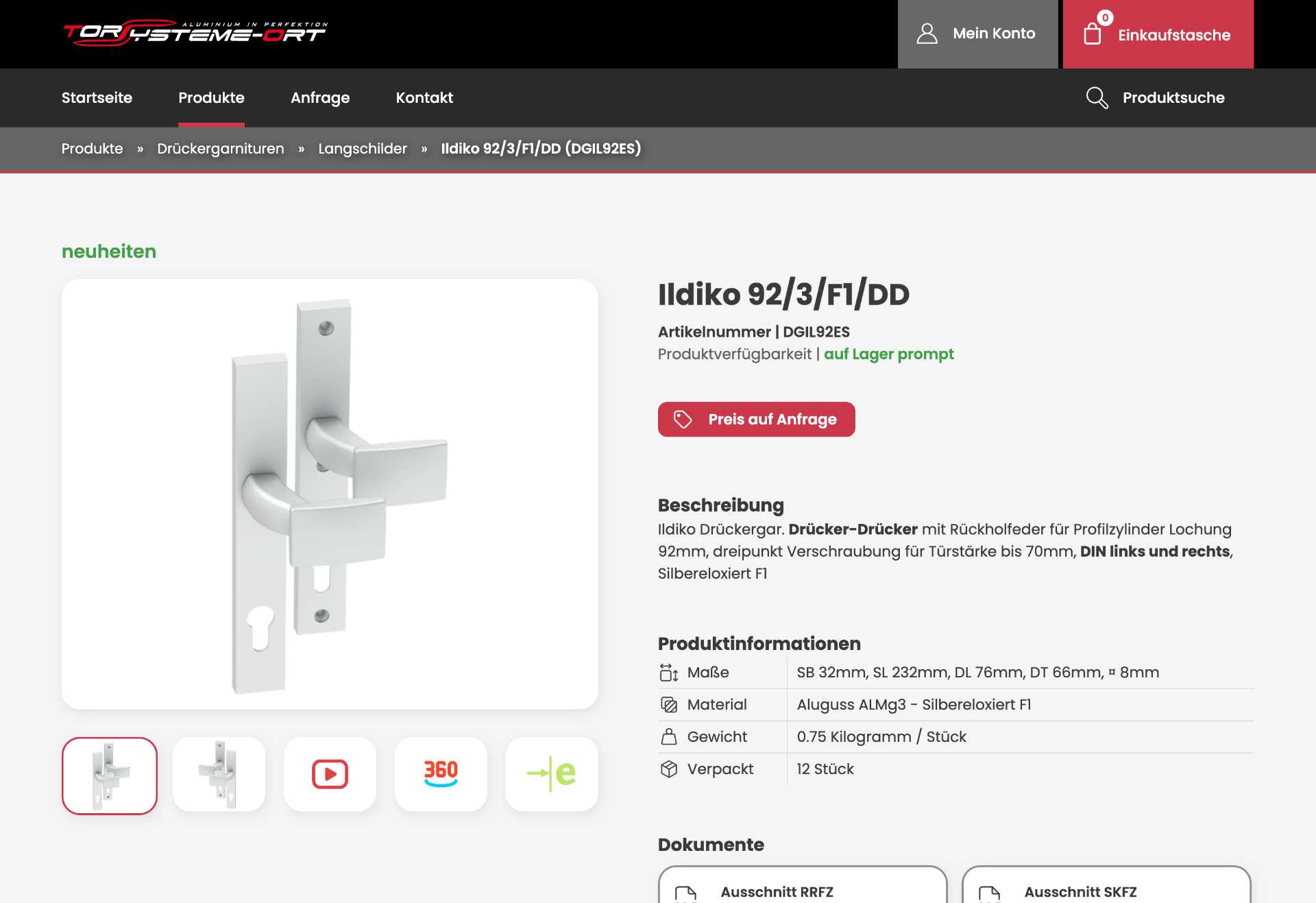Screen dimensions: 1316x903
Task: Click the Torsysteme-Ort logo
Action: (x=195, y=32)
